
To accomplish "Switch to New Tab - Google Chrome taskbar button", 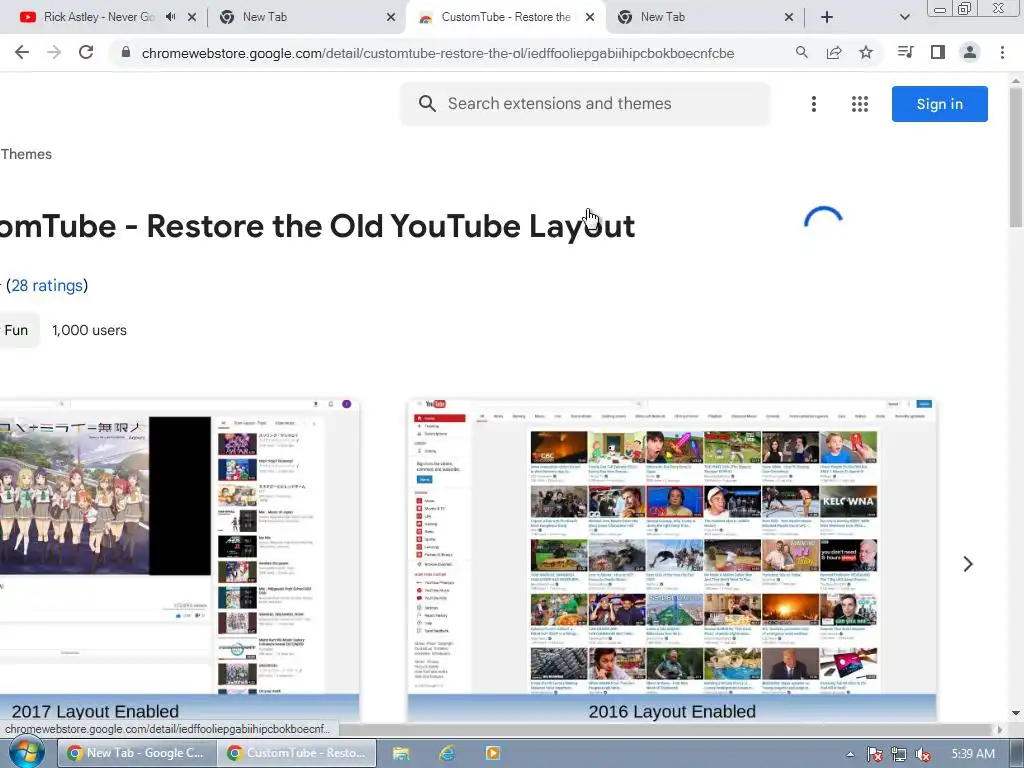I will point(137,753).
